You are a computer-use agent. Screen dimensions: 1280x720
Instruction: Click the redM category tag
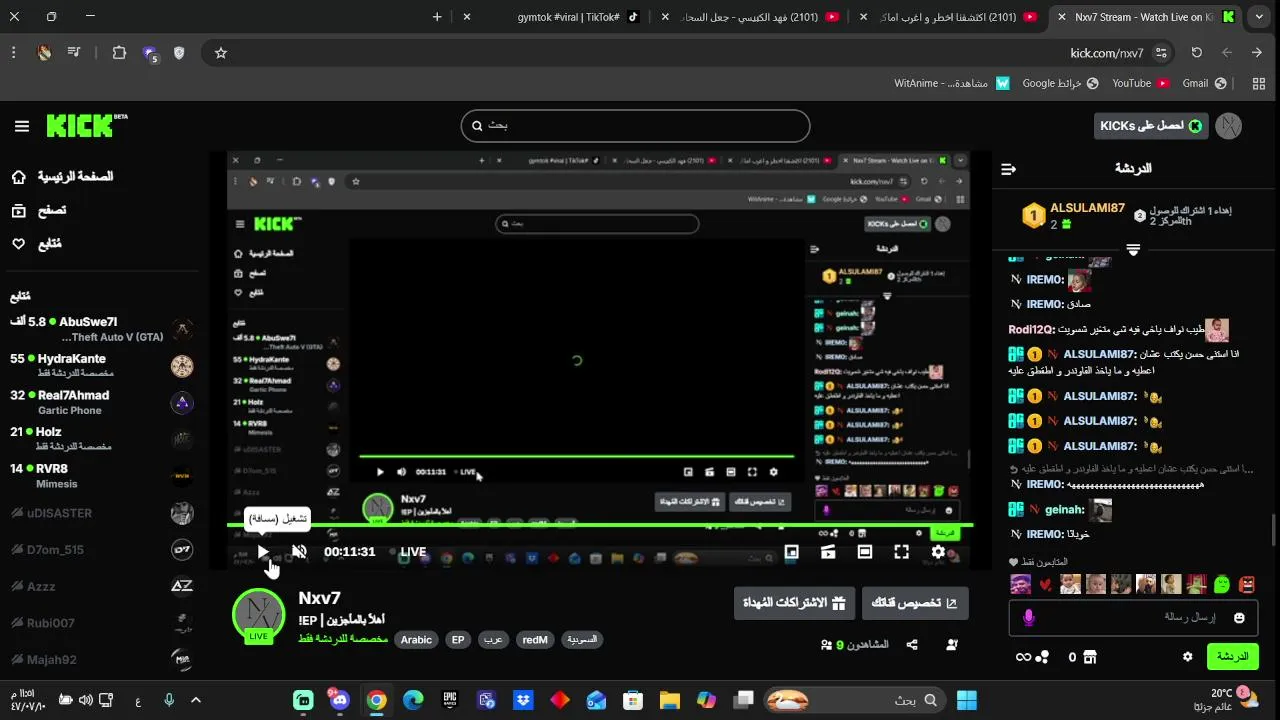pyautogui.click(x=535, y=640)
